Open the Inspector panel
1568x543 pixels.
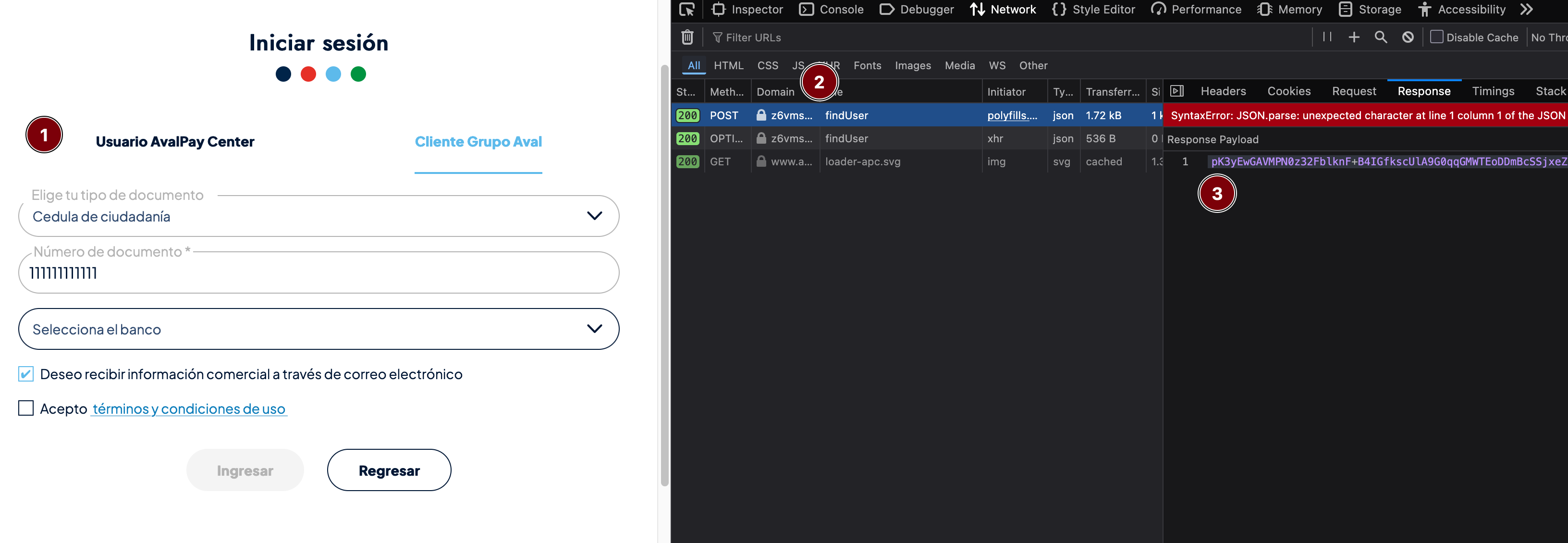tap(747, 10)
